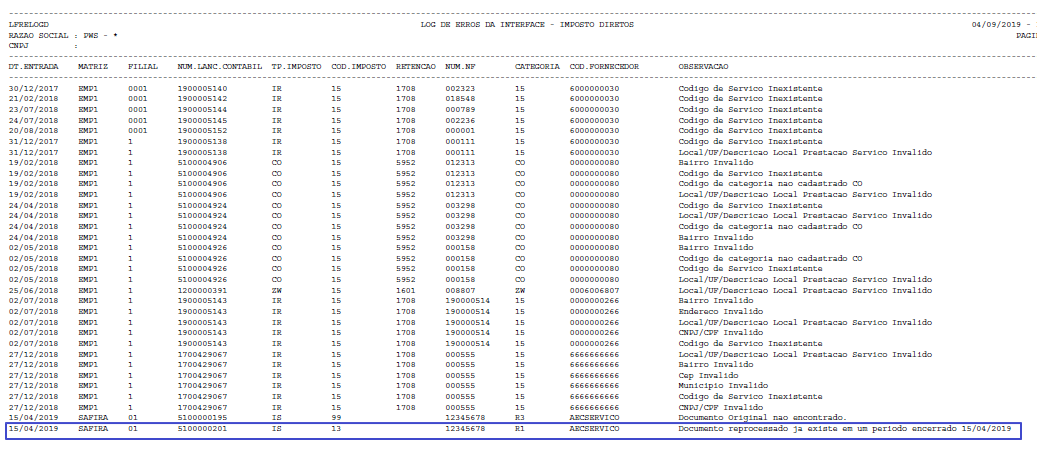Click supplier code 0006006807

click(595, 290)
